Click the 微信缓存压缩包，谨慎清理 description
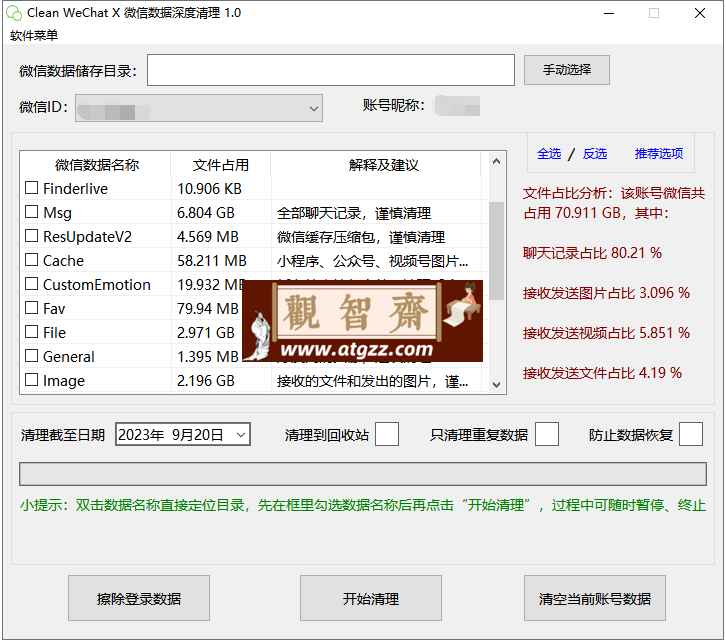 pyautogui.click(x=361, y=237)
